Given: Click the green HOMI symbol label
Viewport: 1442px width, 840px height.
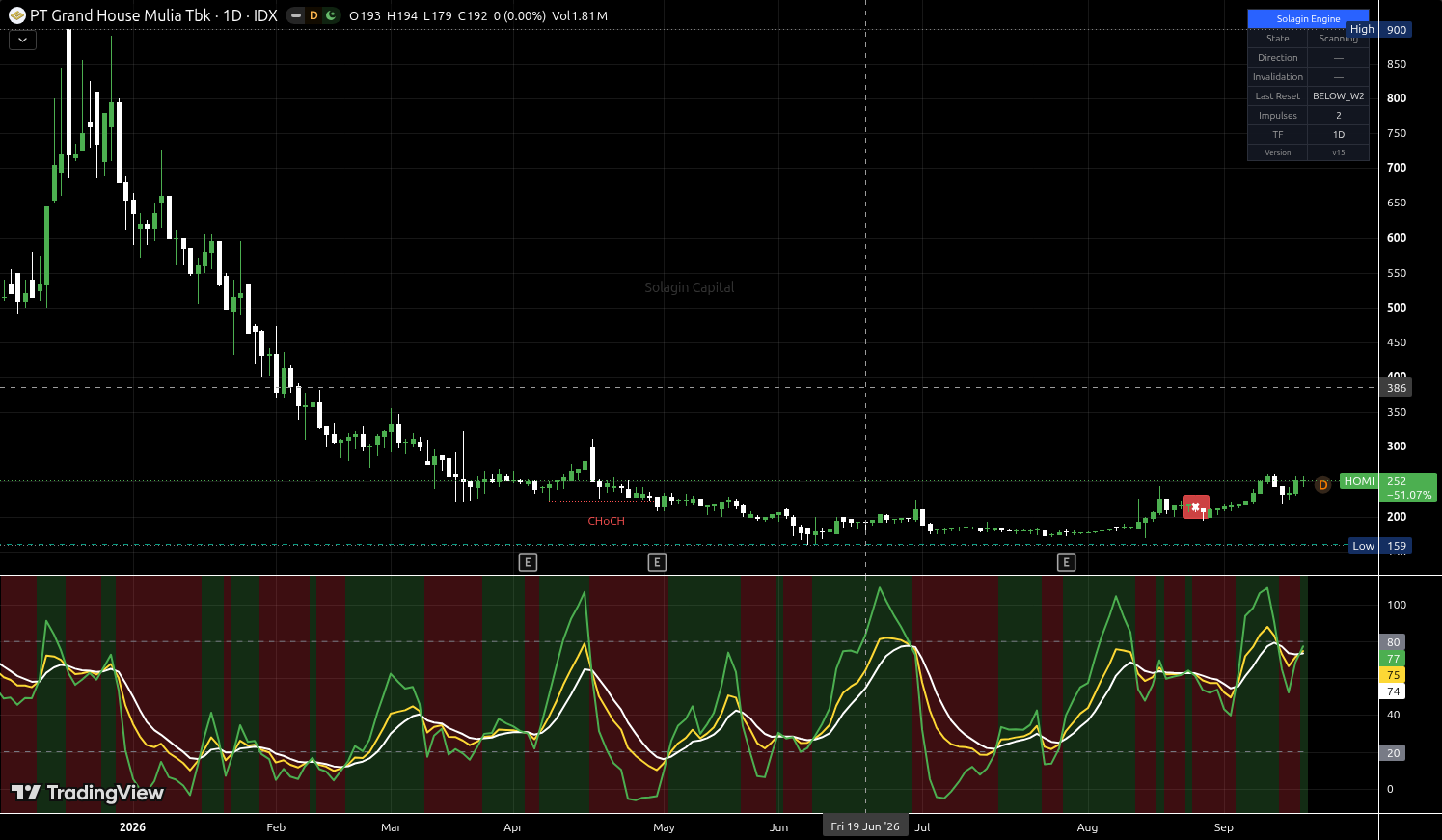Looking at the screenshot, I should 1359,481.
